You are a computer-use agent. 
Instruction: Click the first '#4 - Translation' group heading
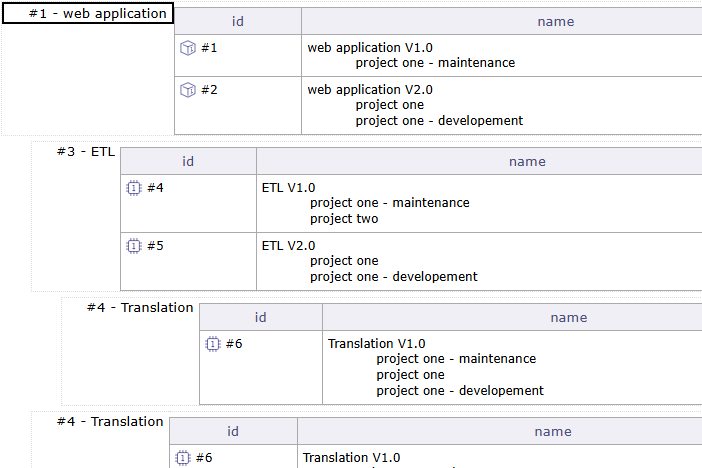(x=140, y=308)
